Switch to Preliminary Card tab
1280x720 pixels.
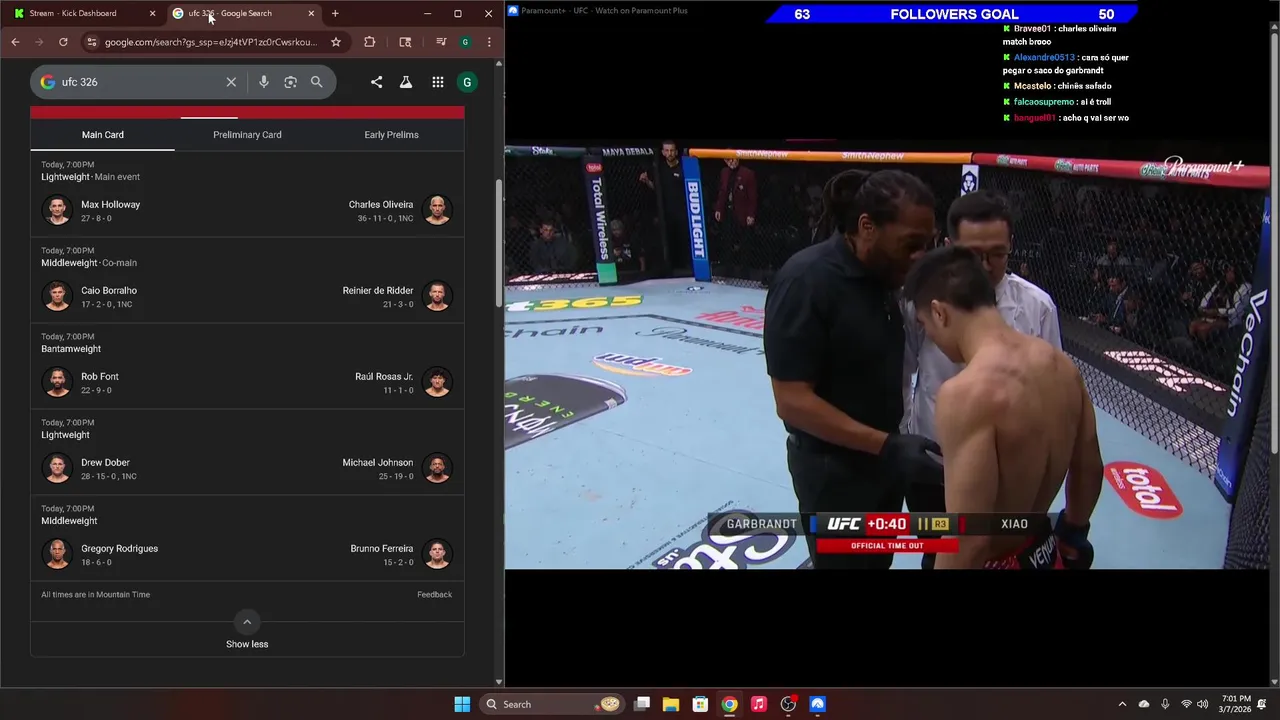(x=247, y=135)
